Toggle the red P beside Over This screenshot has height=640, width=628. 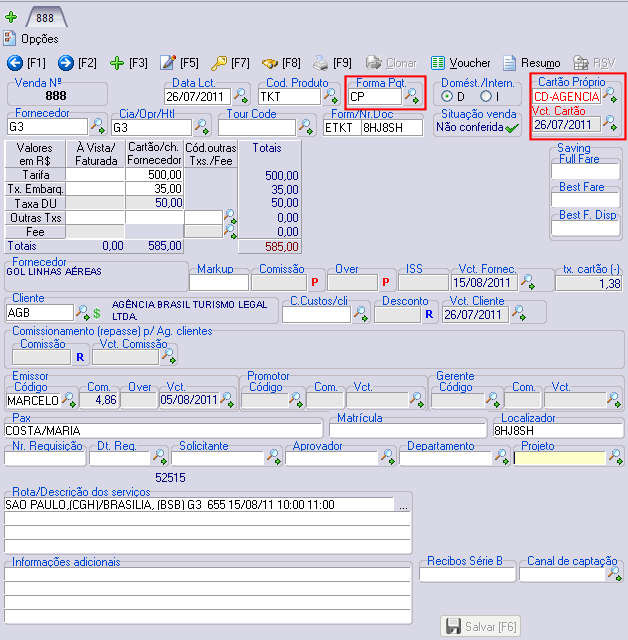point(386,282)
